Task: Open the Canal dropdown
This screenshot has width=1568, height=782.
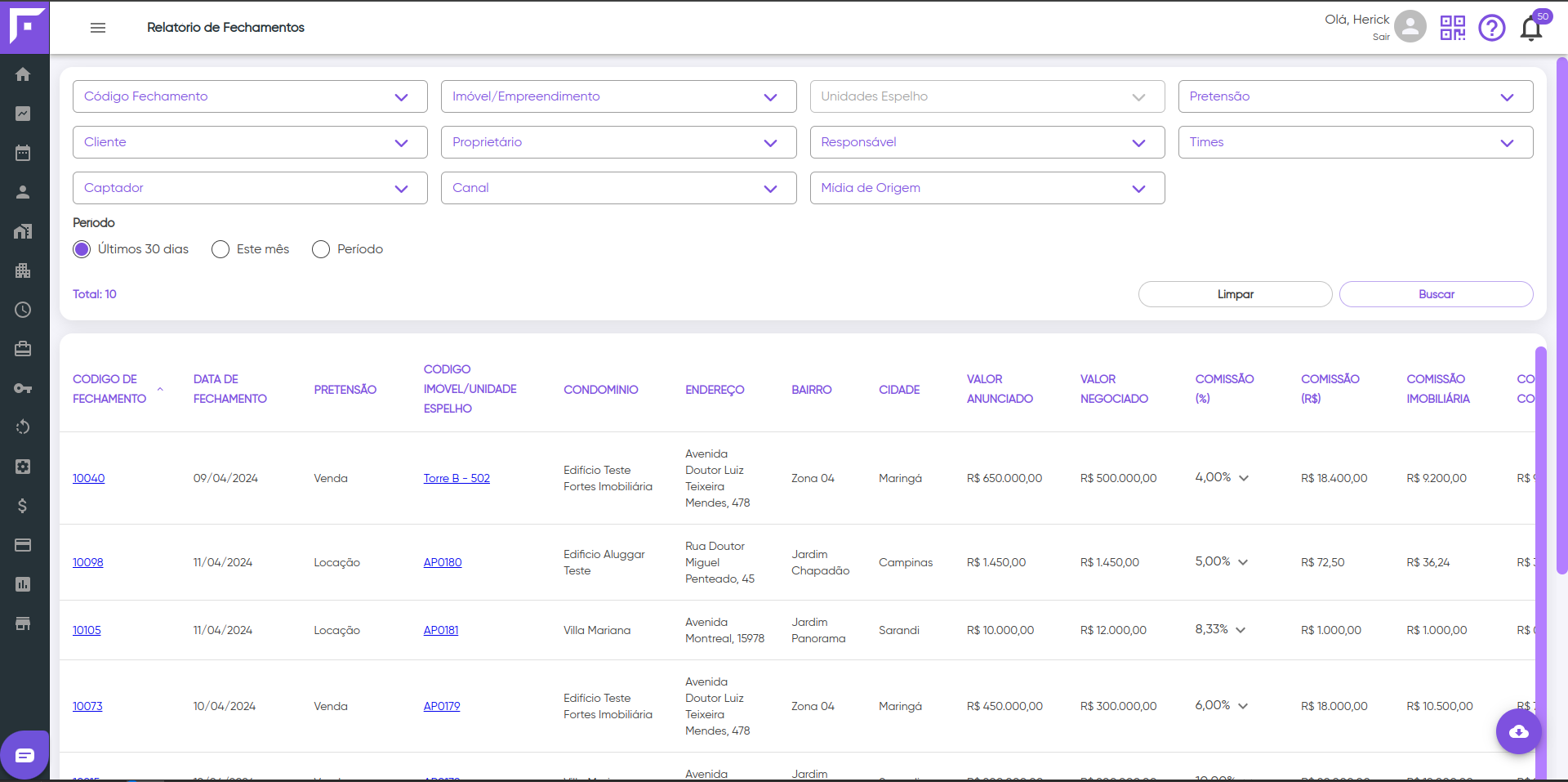Action: 618,188
